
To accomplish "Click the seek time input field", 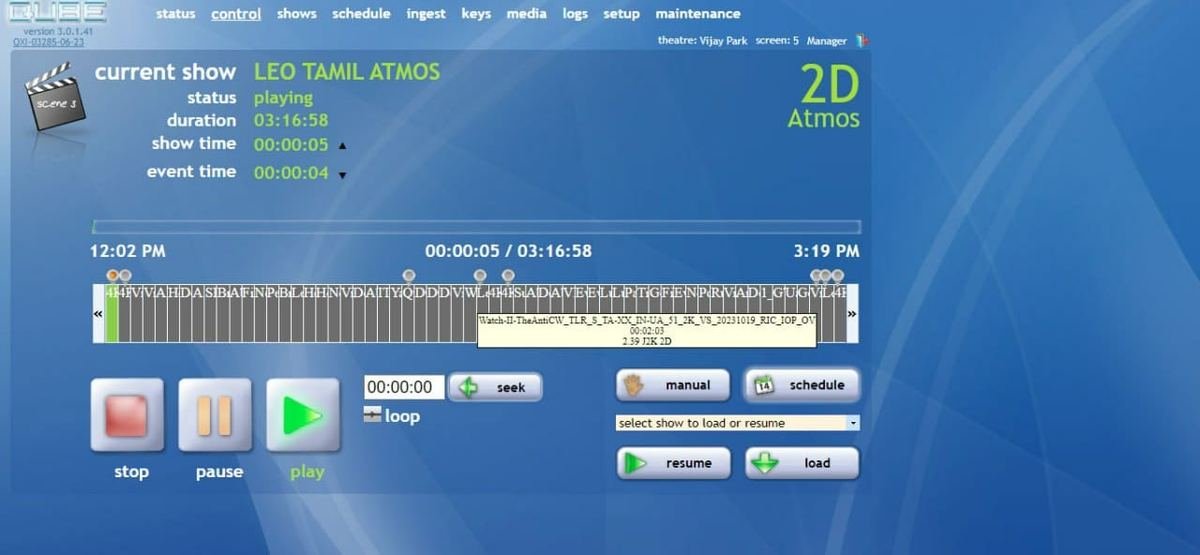I will pyautogui.click(x=404, y=387).
